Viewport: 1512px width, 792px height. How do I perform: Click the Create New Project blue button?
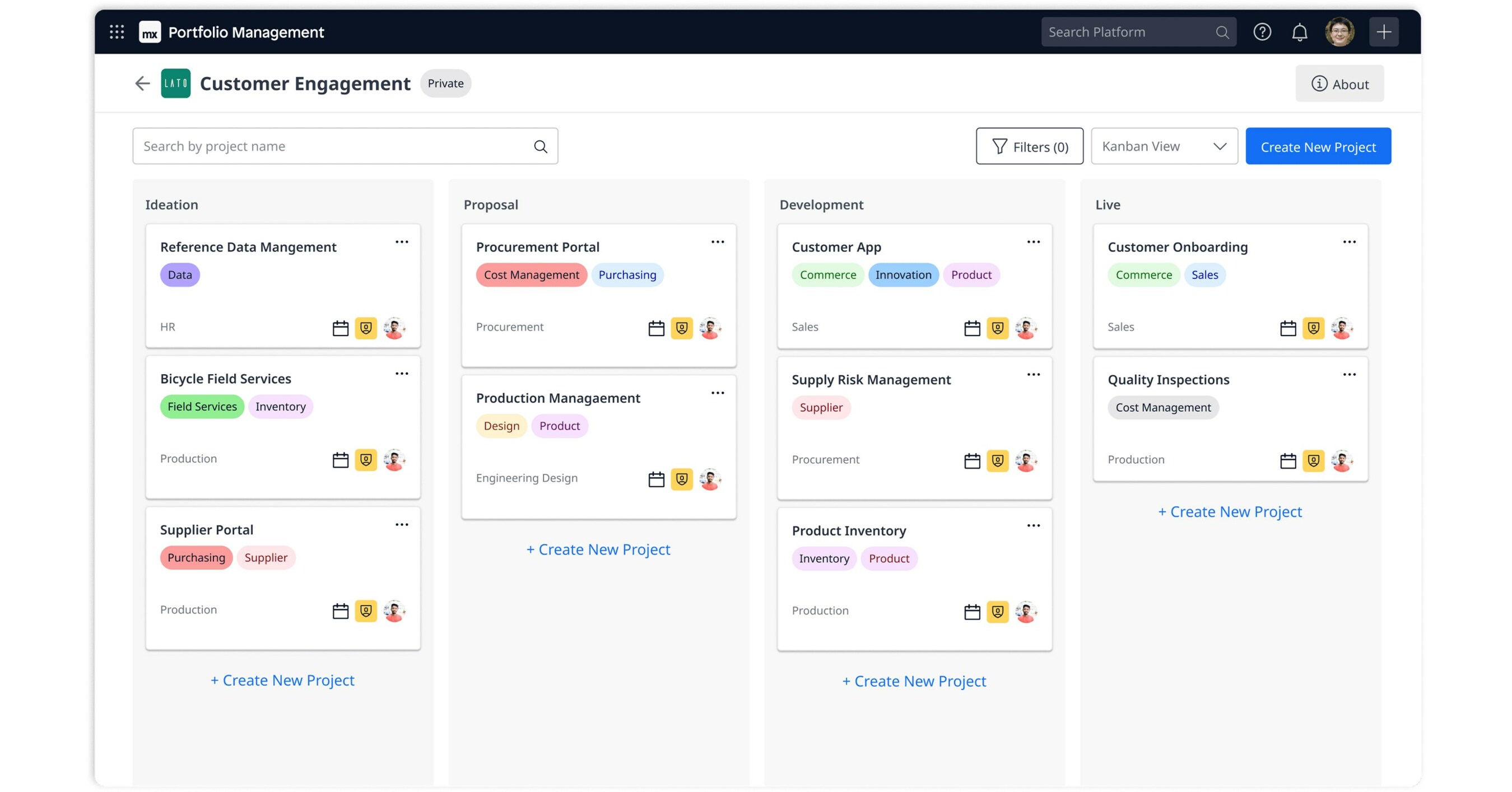click(x=1318, y=146)
